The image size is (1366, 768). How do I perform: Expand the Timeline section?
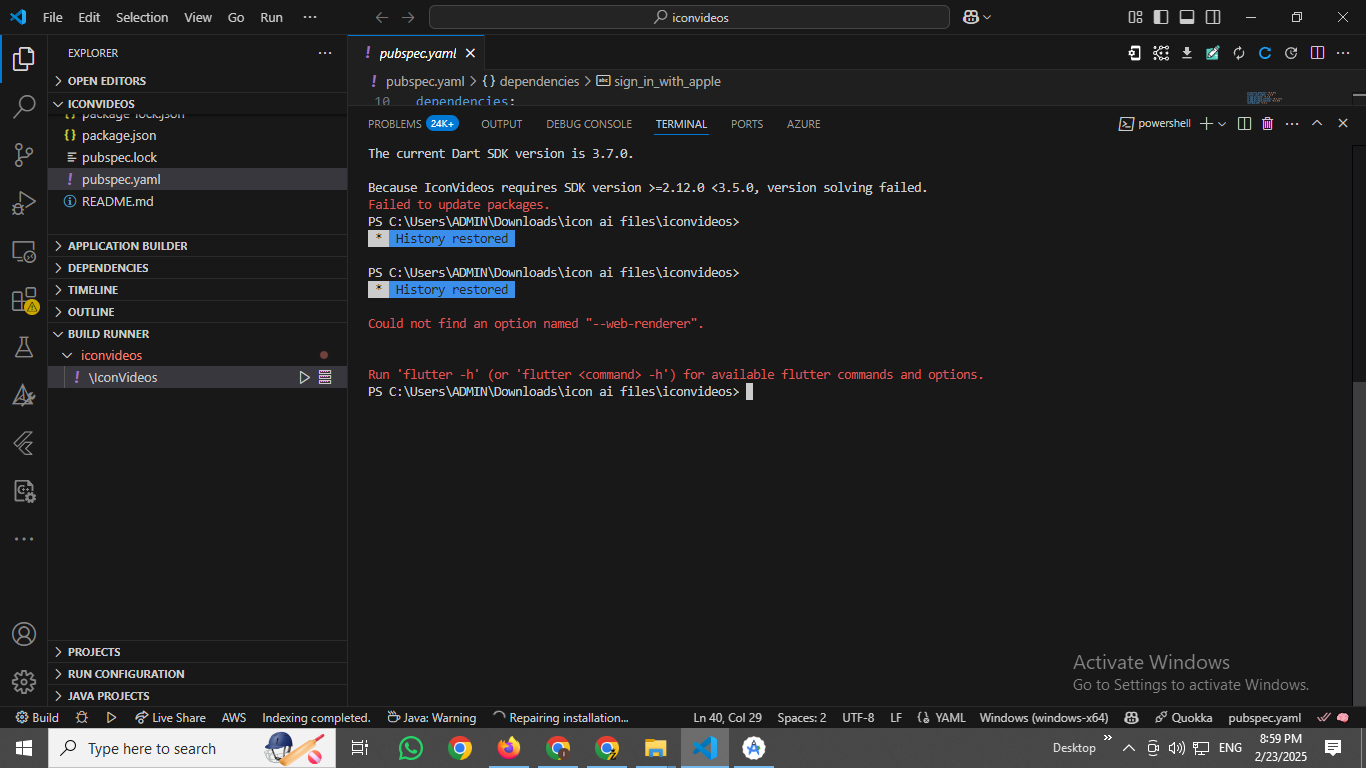point(198,290)
